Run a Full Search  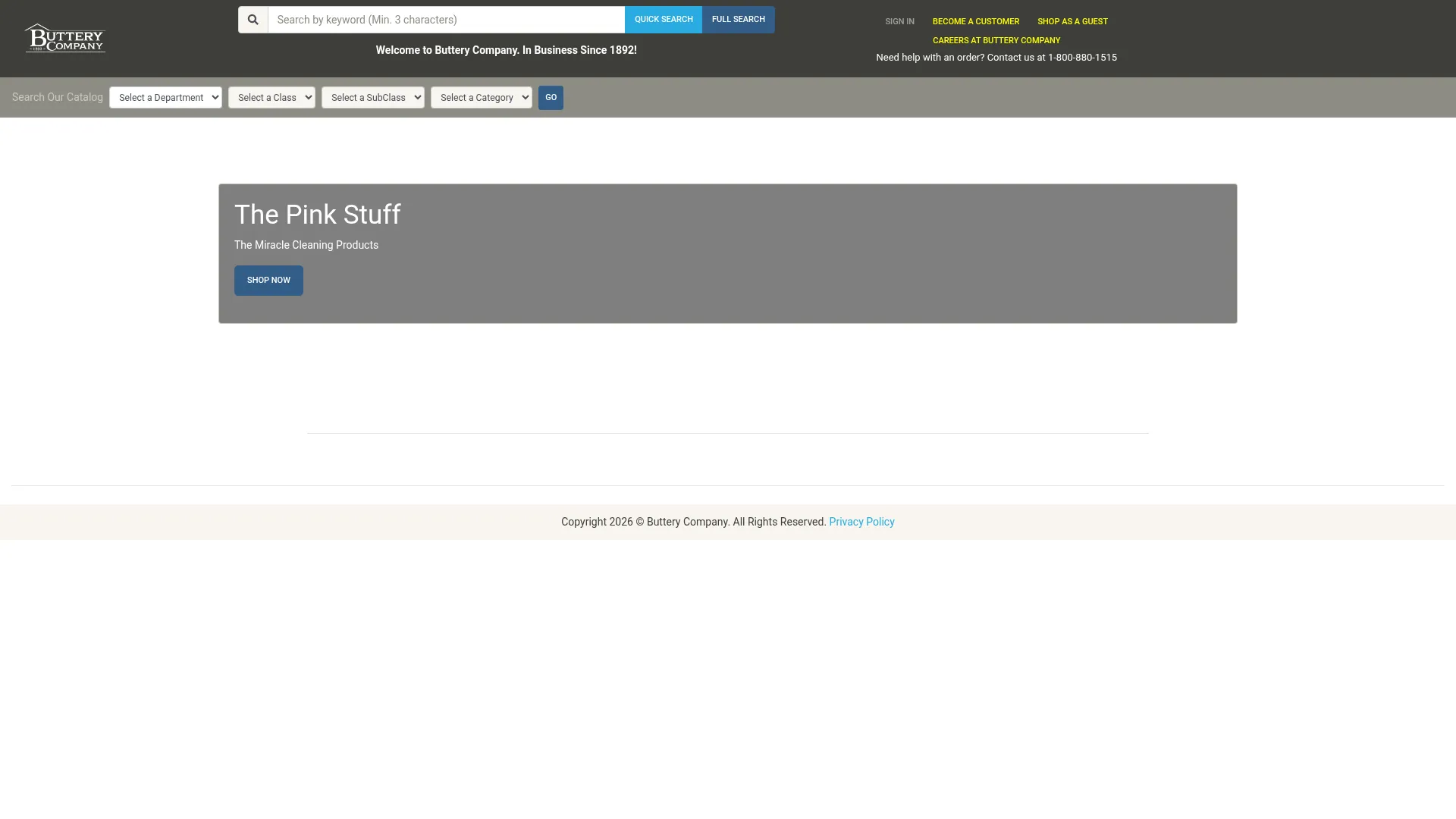click(739, 20)
